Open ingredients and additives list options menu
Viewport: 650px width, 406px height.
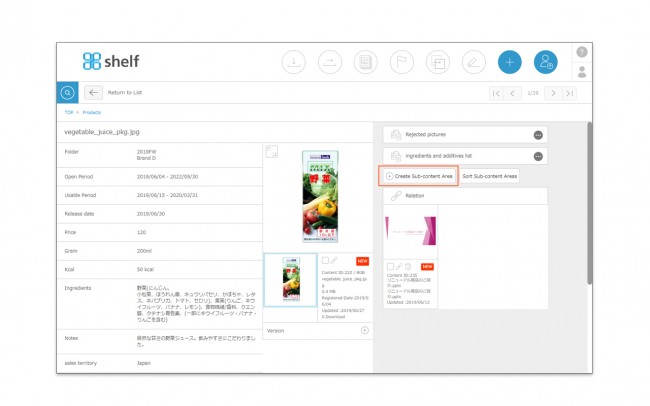coord(538,156)
